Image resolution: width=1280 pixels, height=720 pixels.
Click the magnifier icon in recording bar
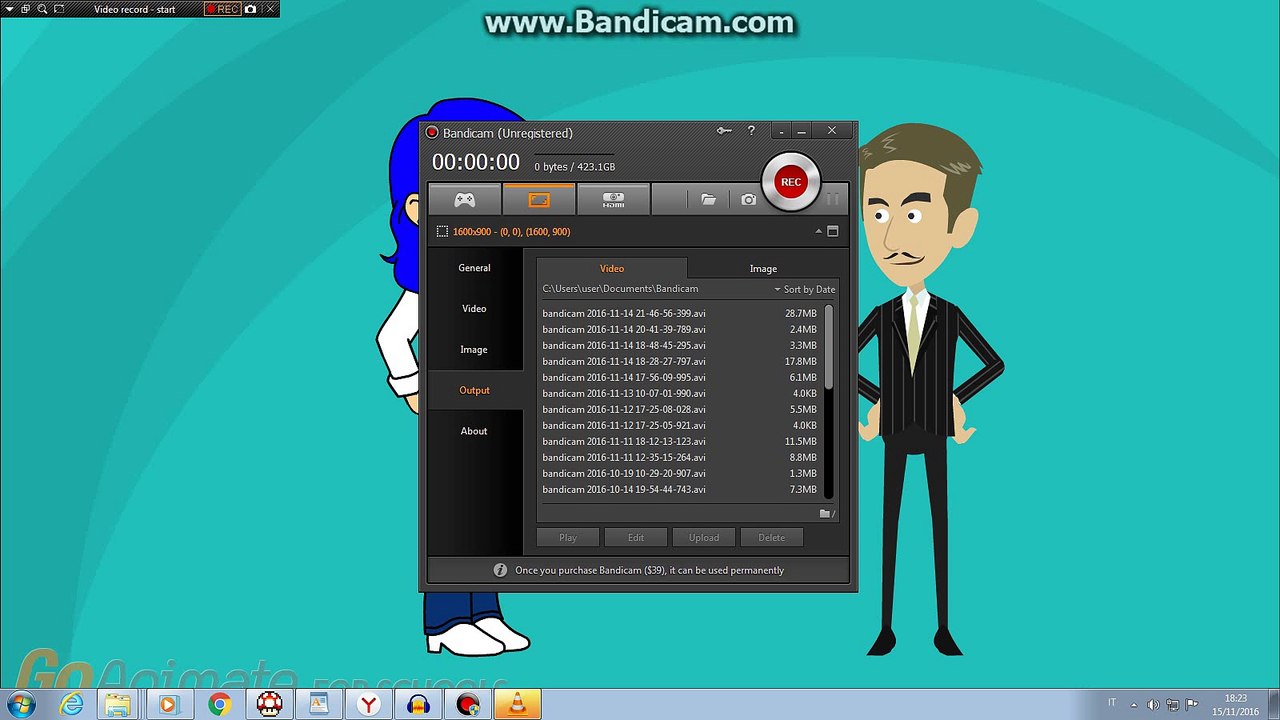pos(43,9)
